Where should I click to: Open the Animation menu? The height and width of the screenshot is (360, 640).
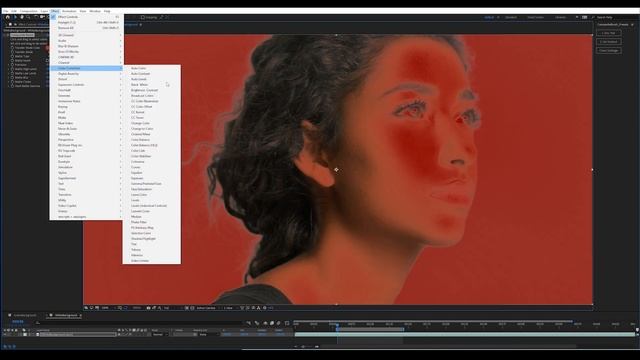69,11
